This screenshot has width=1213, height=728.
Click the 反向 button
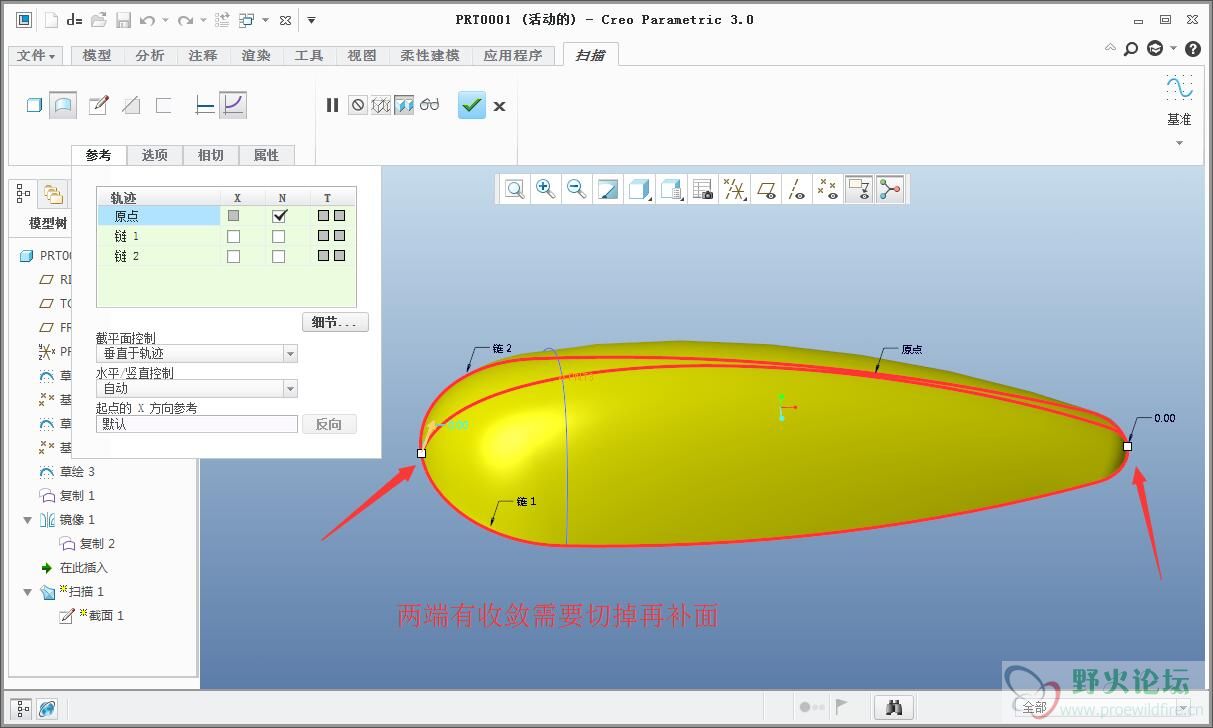329,424
